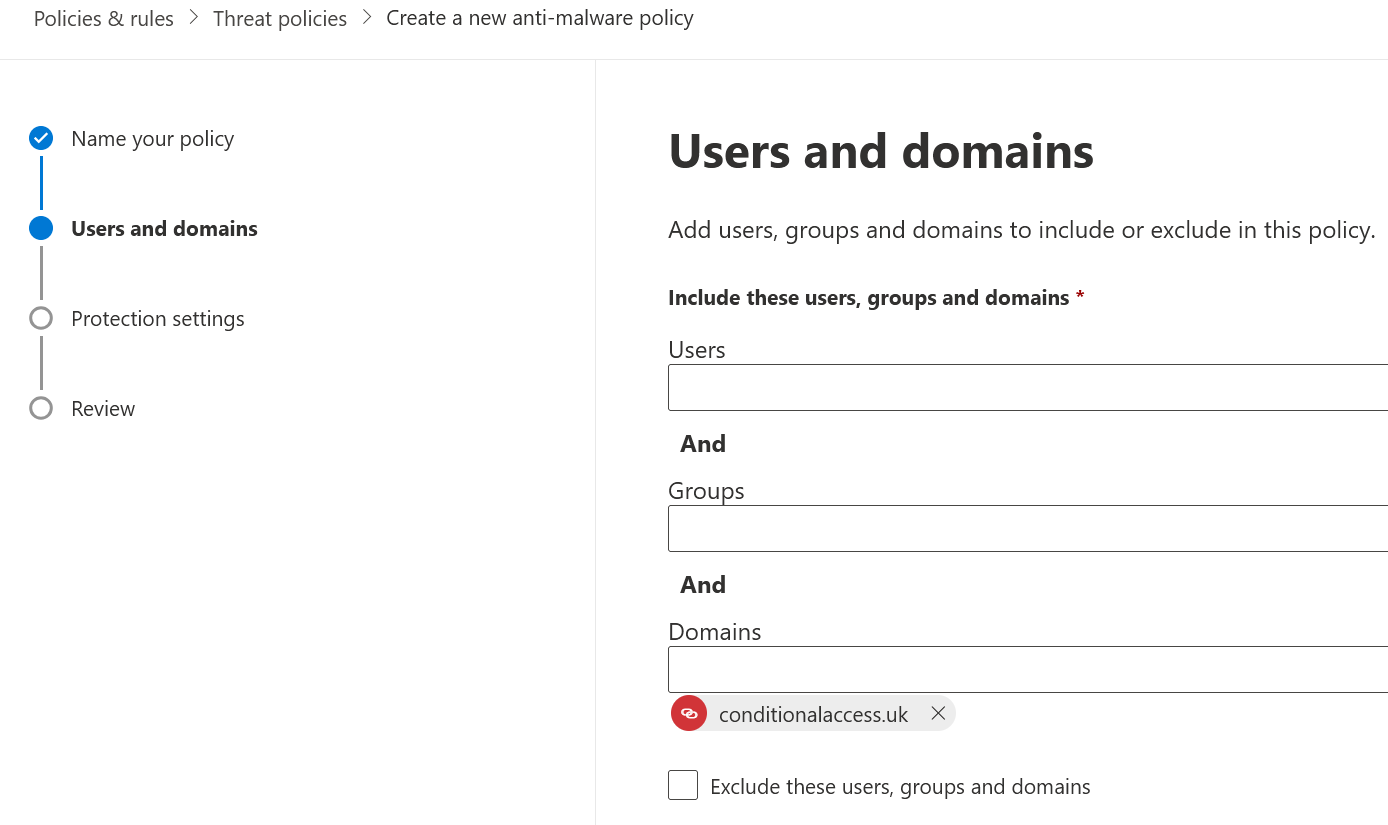Viewport: 1388px width, 825px height.
Task: Click the Create a new anti-malware policy breadcrumb
Action: click(539, 17)
